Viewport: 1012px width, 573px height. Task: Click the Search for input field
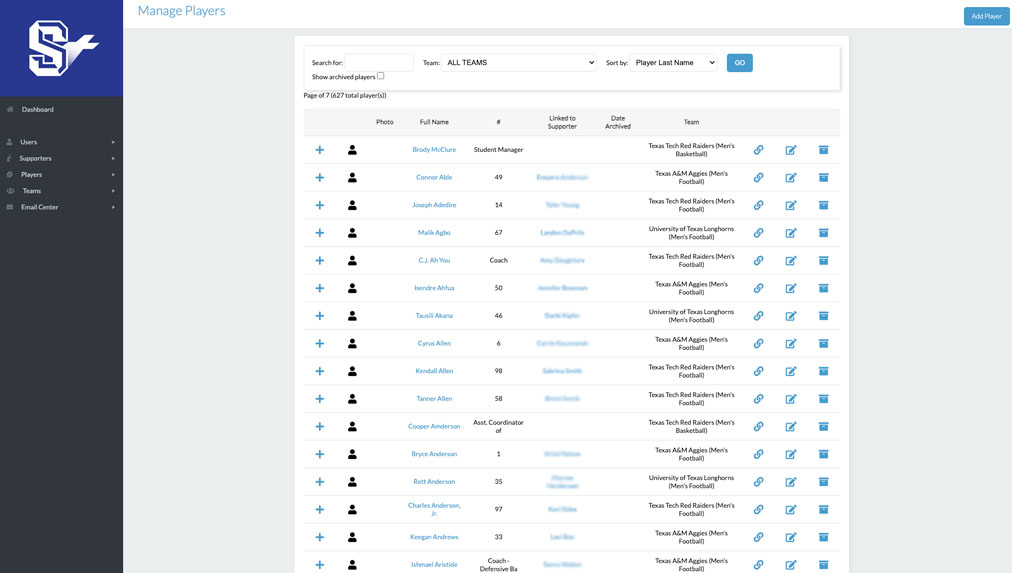pos(379,63)
